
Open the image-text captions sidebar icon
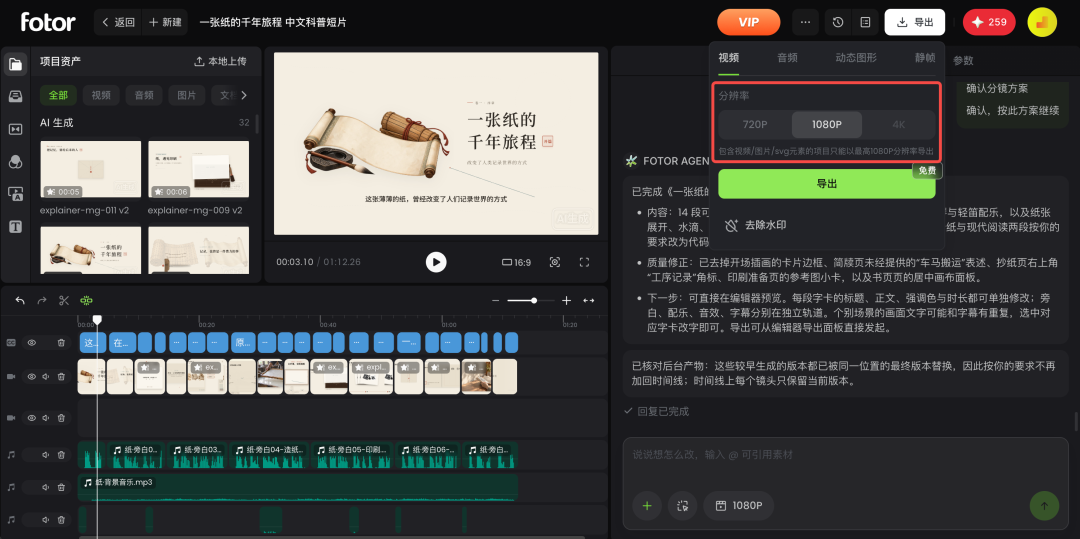[15, 194]
